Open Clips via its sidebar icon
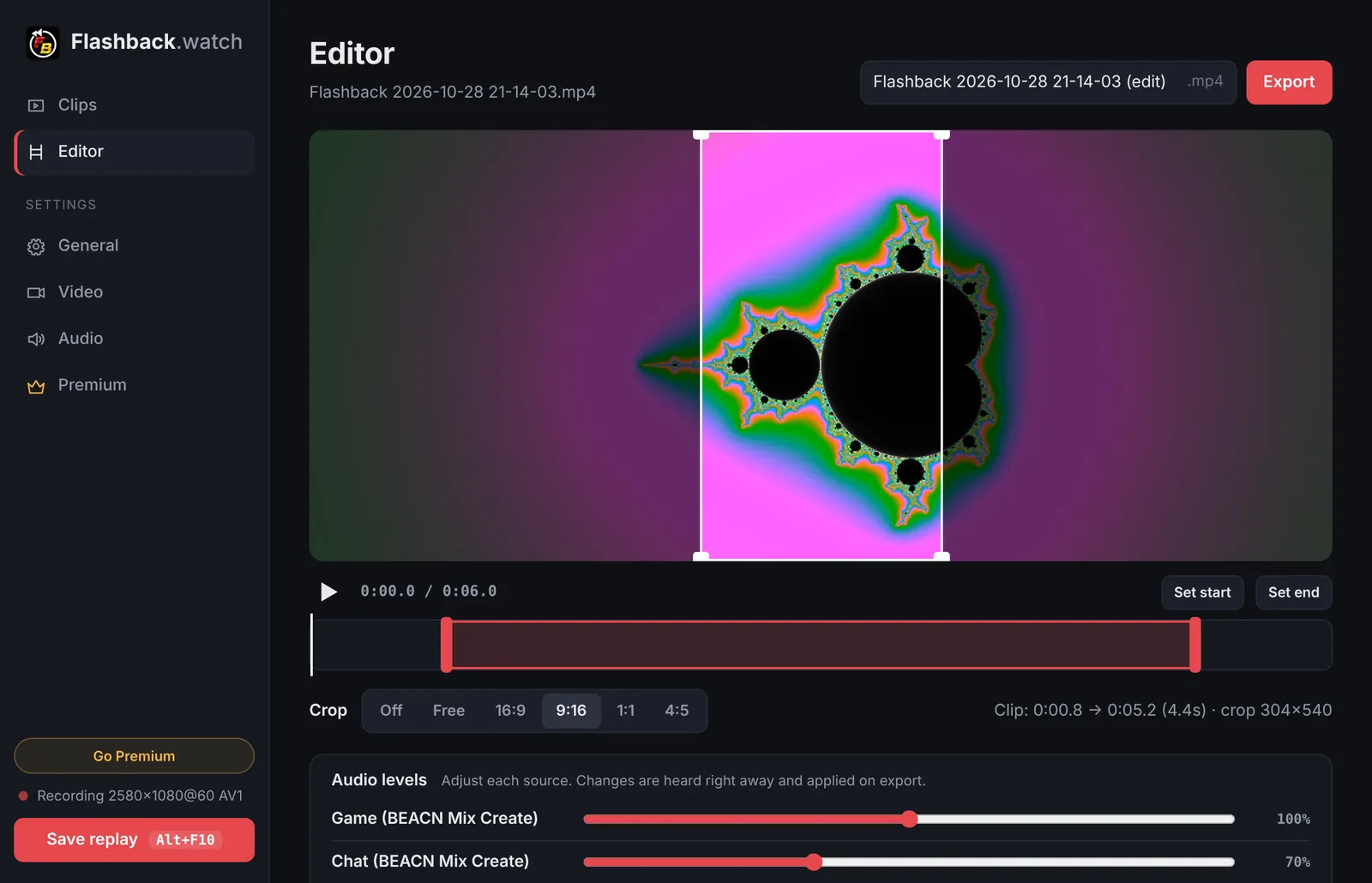The image size is (1372, 883). pyautogui.click(x=36, y=105)
